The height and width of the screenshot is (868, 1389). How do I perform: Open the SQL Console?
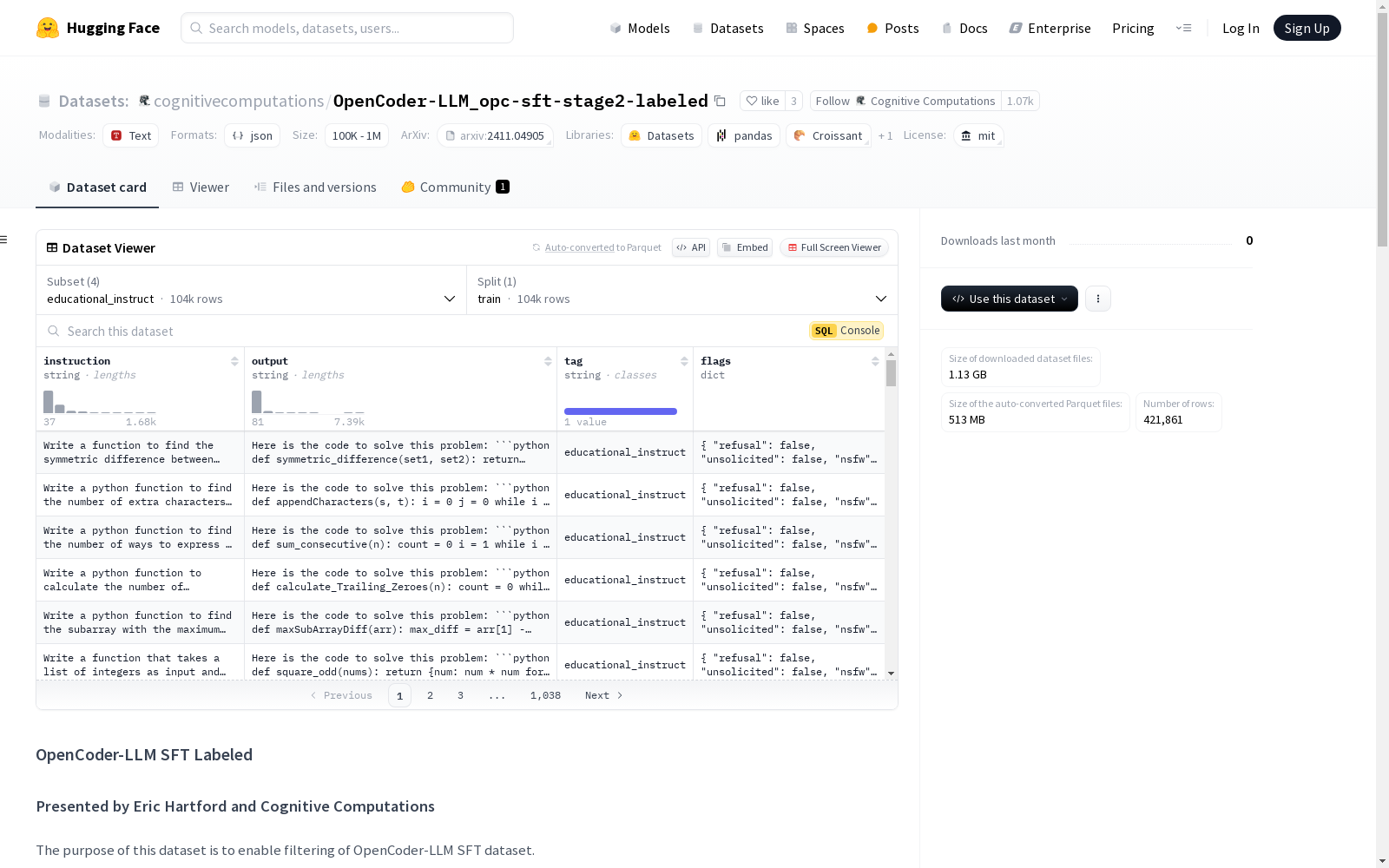coord(846,331)
